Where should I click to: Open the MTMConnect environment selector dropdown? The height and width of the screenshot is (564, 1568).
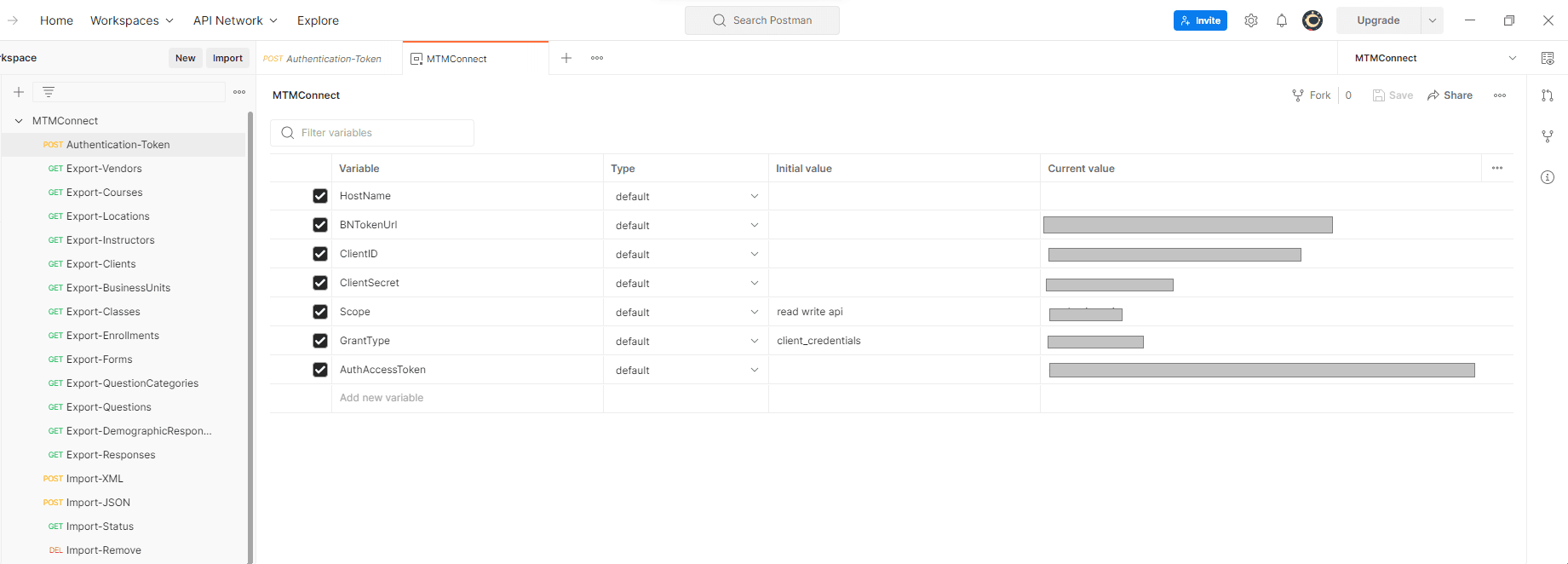pos(1436,58)
